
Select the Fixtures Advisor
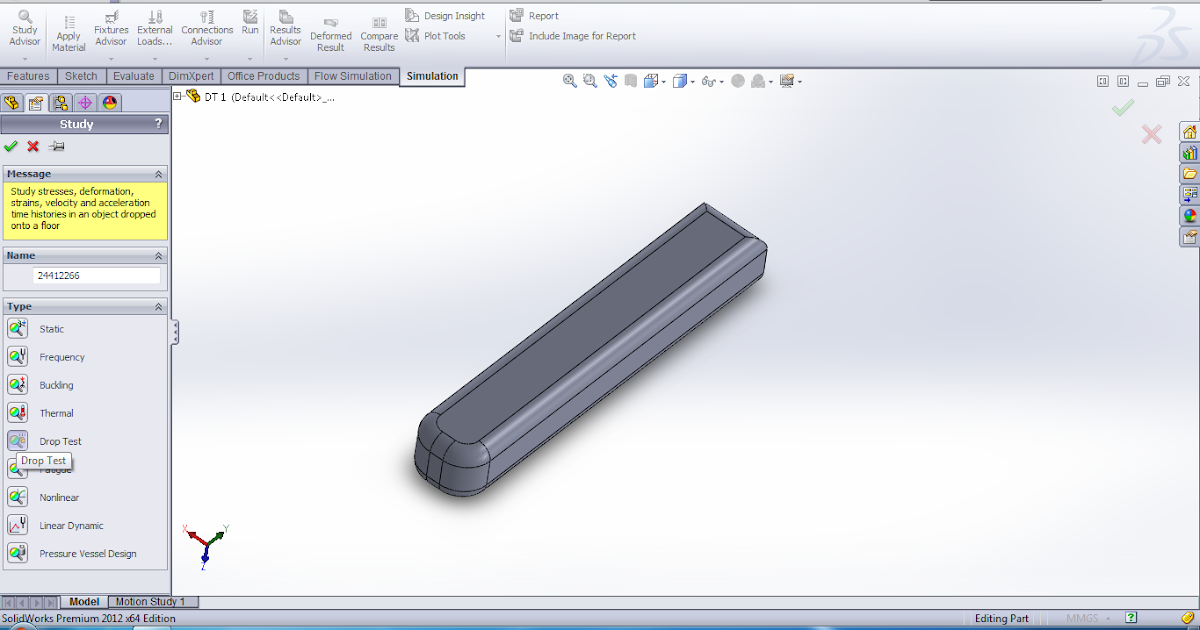[x=110, y=30]
